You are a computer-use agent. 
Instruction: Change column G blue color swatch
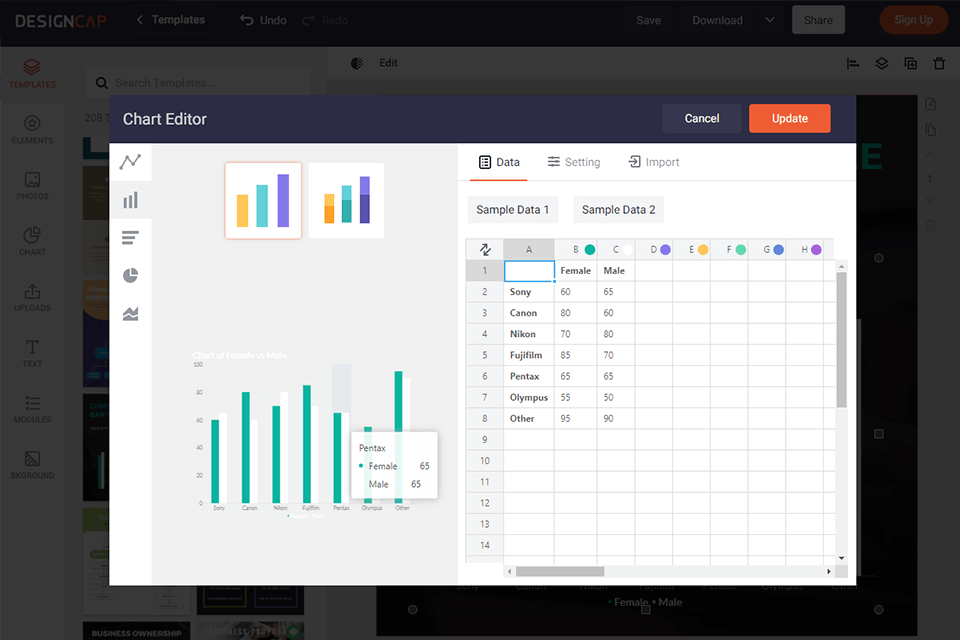(778, 249)
